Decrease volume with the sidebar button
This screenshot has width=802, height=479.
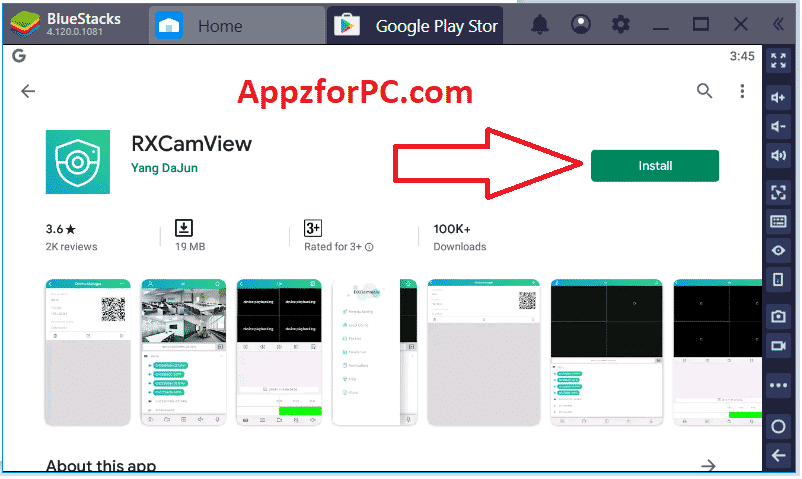[x=778, y=126]
